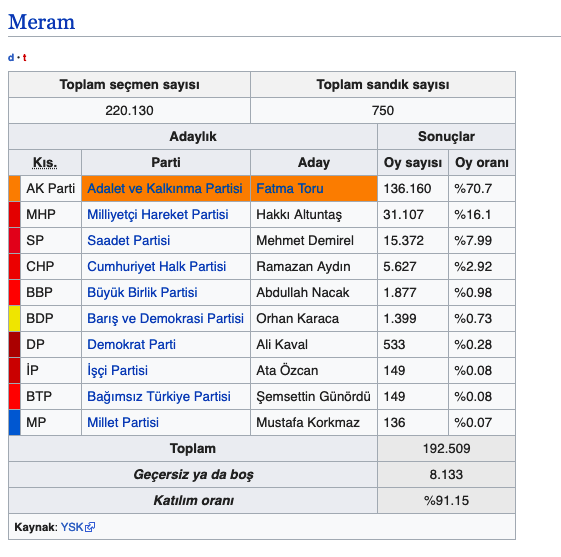Click the 'Toplam sandık sayısı' header
The width and height of the screenshot is (561, 557).
click(x=383, y=84)
